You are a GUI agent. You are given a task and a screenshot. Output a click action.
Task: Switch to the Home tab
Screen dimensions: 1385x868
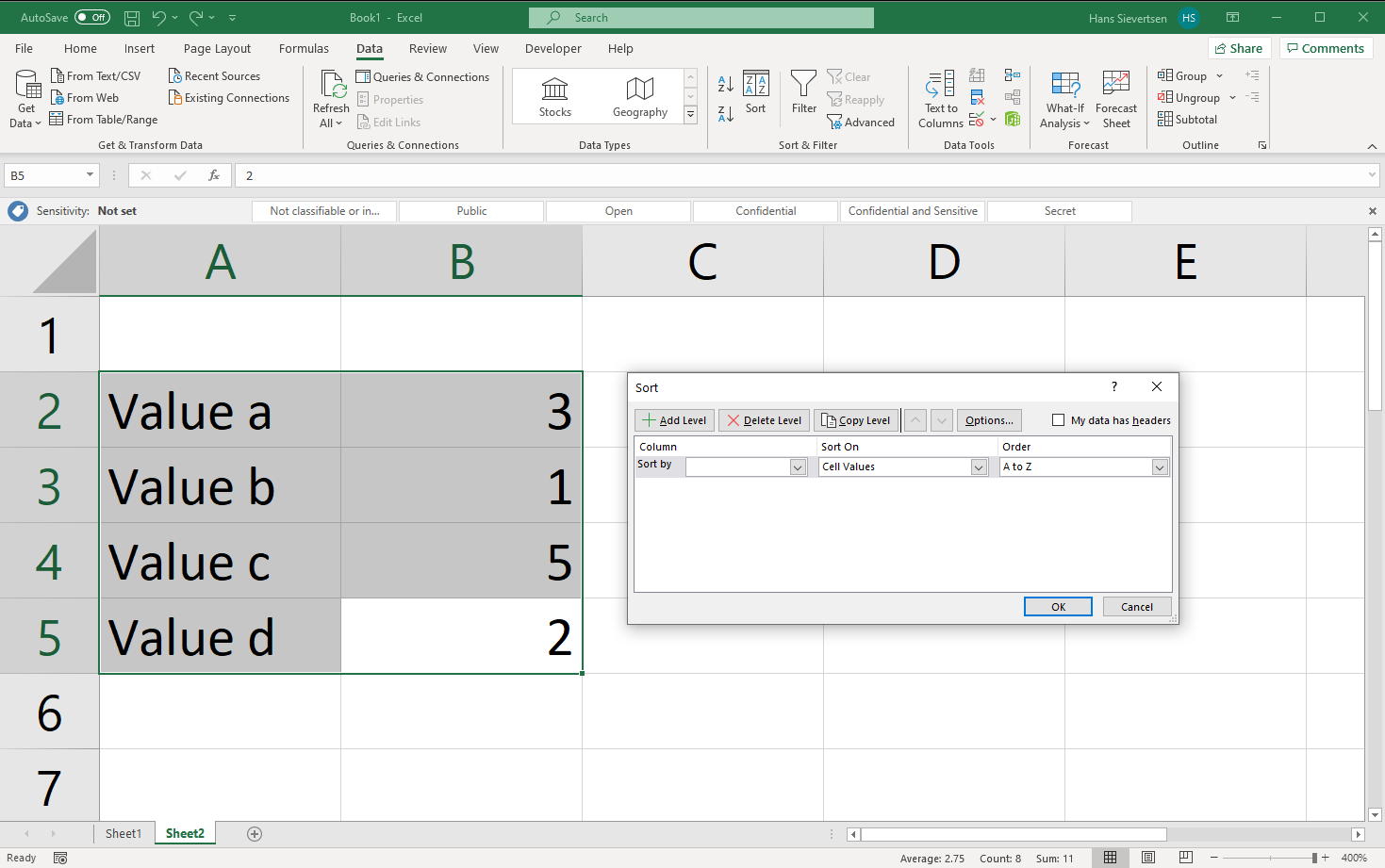click(80, 48)
